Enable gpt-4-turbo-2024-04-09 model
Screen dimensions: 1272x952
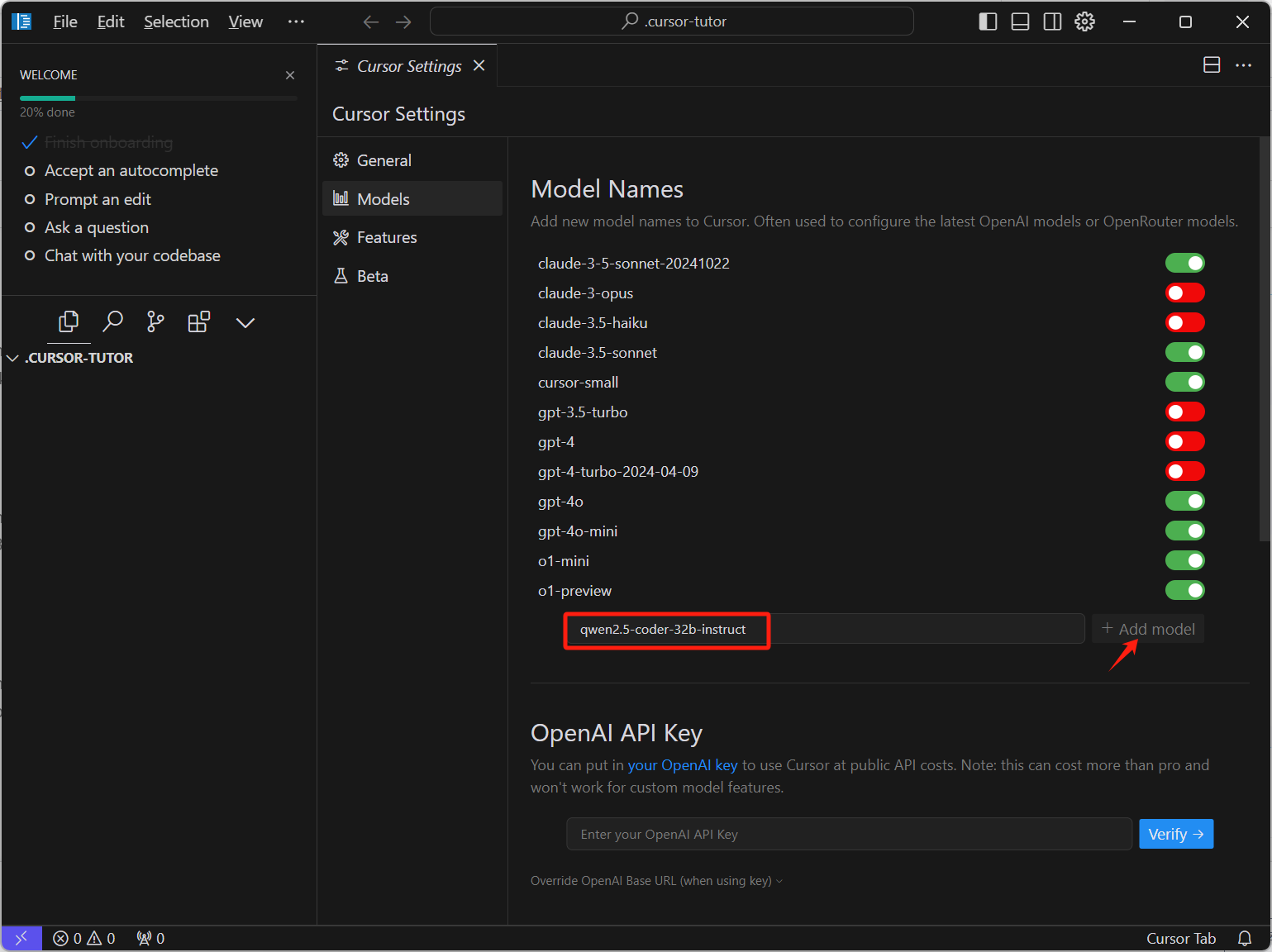(x=1185, y=471)
